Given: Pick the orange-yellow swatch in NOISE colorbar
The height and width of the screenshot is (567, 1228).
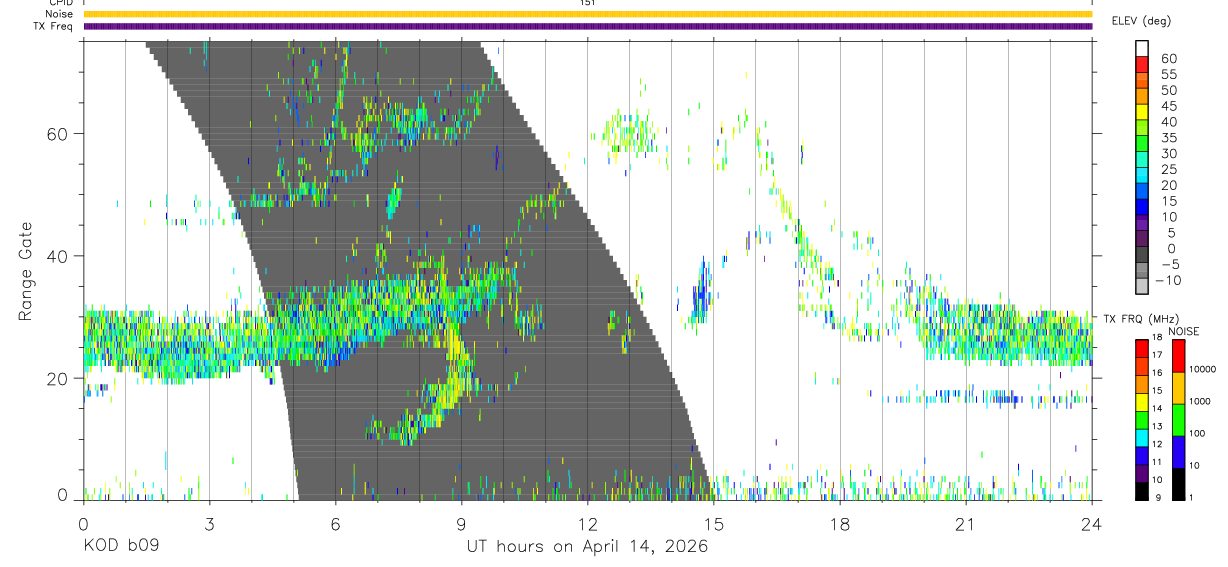Looking at the screenshot, I should [1178, 388].
